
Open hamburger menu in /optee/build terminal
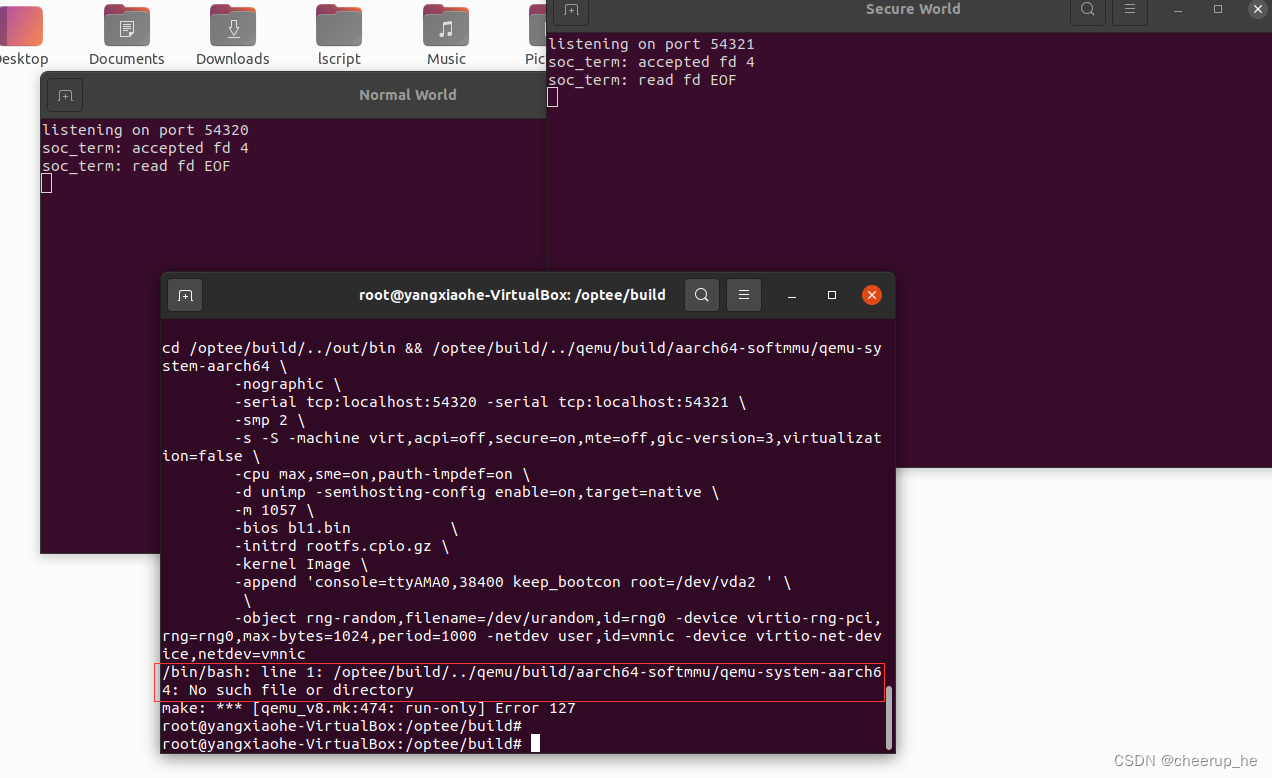(x=744, y=295)
